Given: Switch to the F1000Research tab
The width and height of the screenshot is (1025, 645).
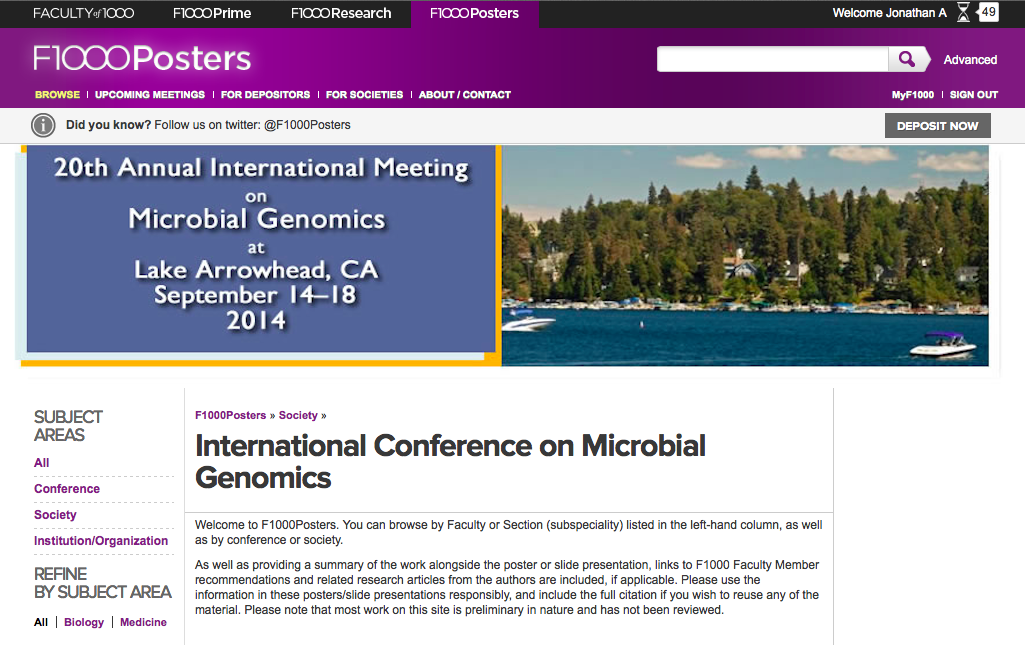Looking at the screenshot, I should [x=341, y=13].
